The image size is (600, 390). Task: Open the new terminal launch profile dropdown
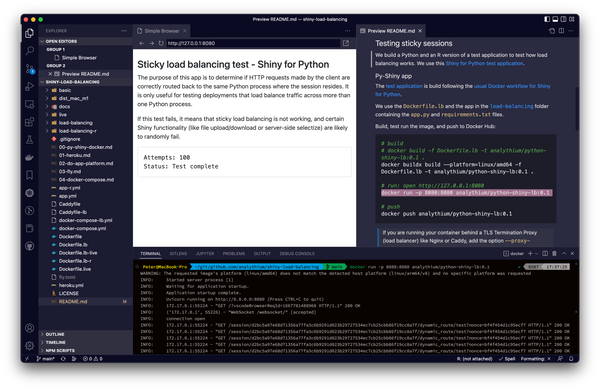pyautogui.click(x=536, y=253)
